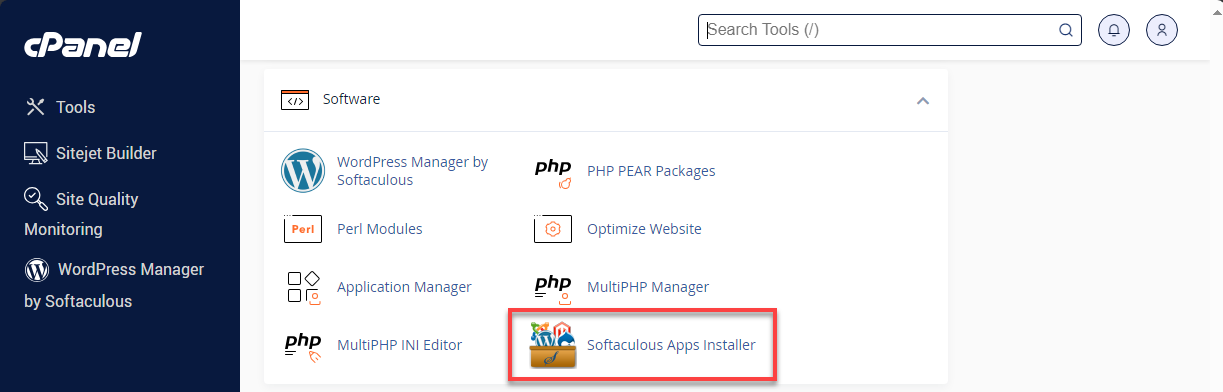Click the Optimize Website hexagon icon
This screenshot has width=1223, height=392.
coord(553,229)
